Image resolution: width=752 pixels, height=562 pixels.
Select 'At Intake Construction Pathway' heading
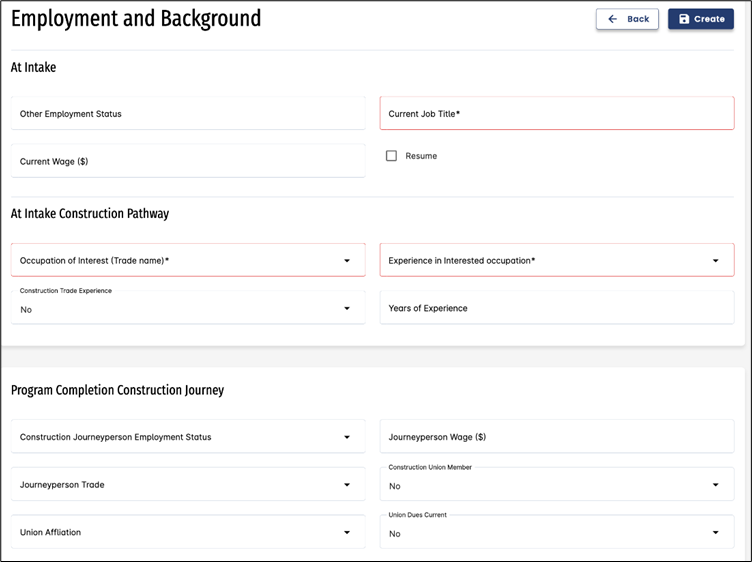click(x=90, y=213)
